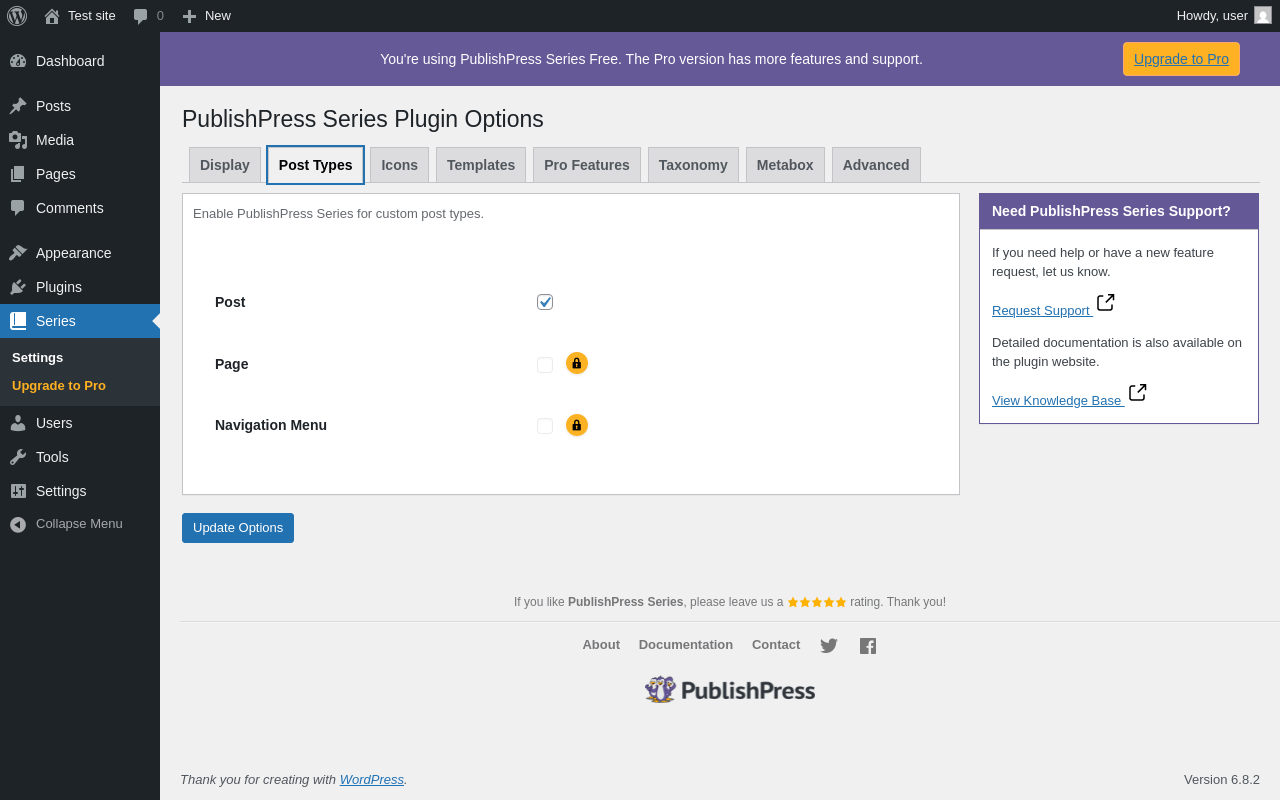The width and height of the screenshot is (1280, 800).
Task: Click the WordPress logo icon
Action: [x=17, y=16]
